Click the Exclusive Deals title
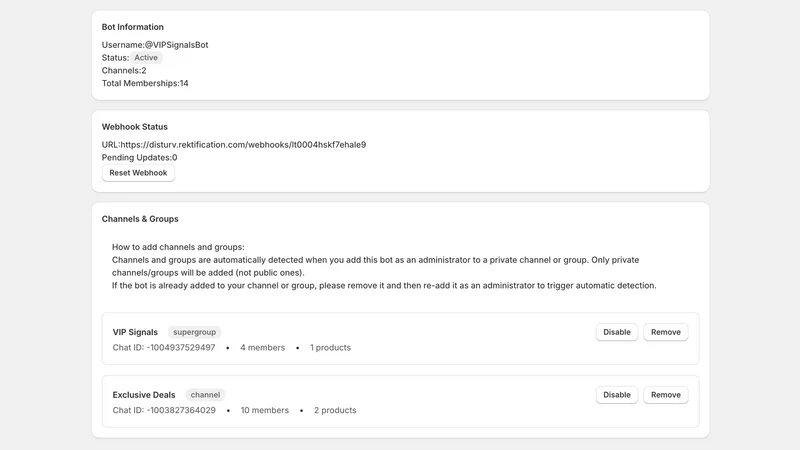This screenshot has height=450, width=800. (x=144, y=395)
